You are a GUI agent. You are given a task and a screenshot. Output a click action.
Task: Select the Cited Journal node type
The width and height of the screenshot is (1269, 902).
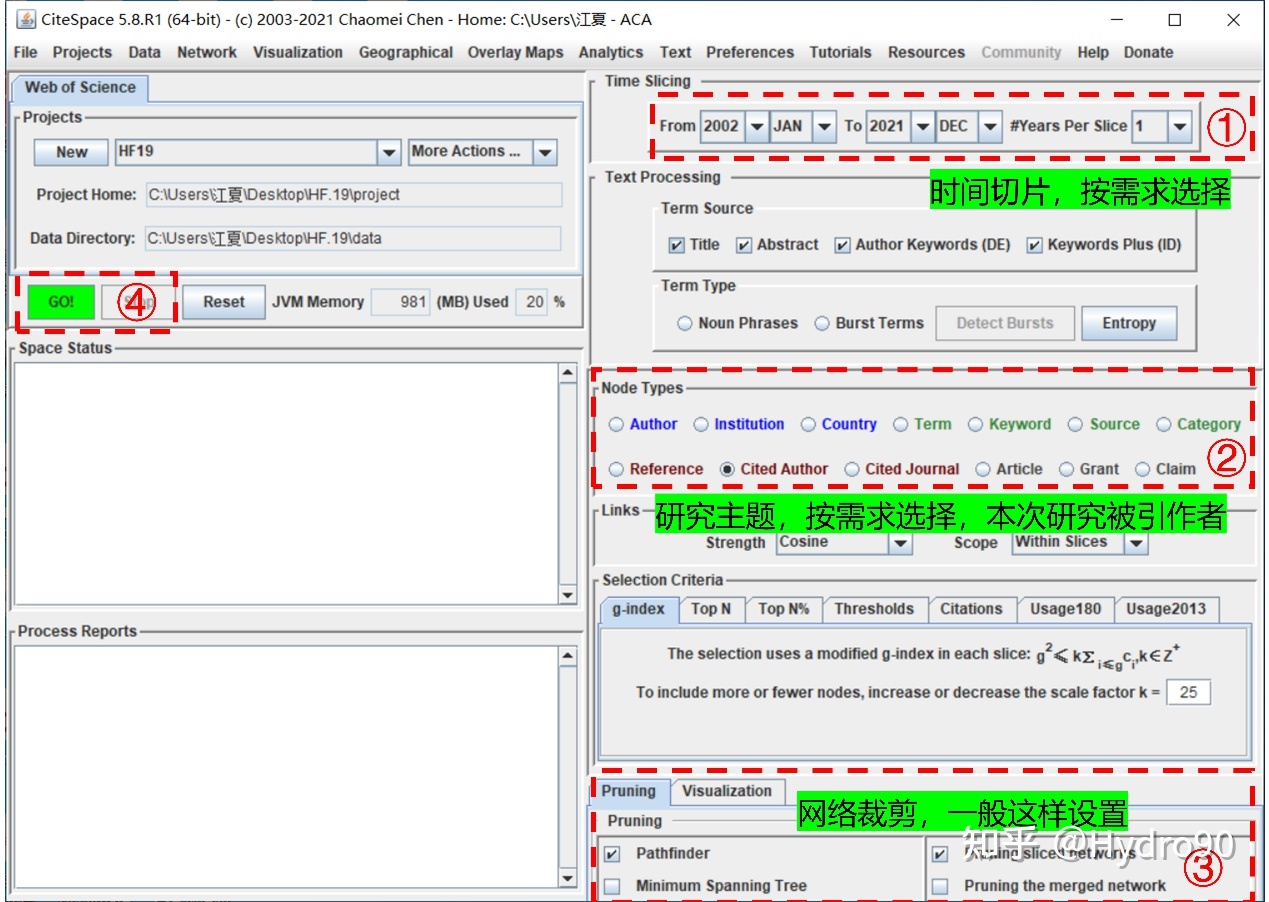point(852,469)
